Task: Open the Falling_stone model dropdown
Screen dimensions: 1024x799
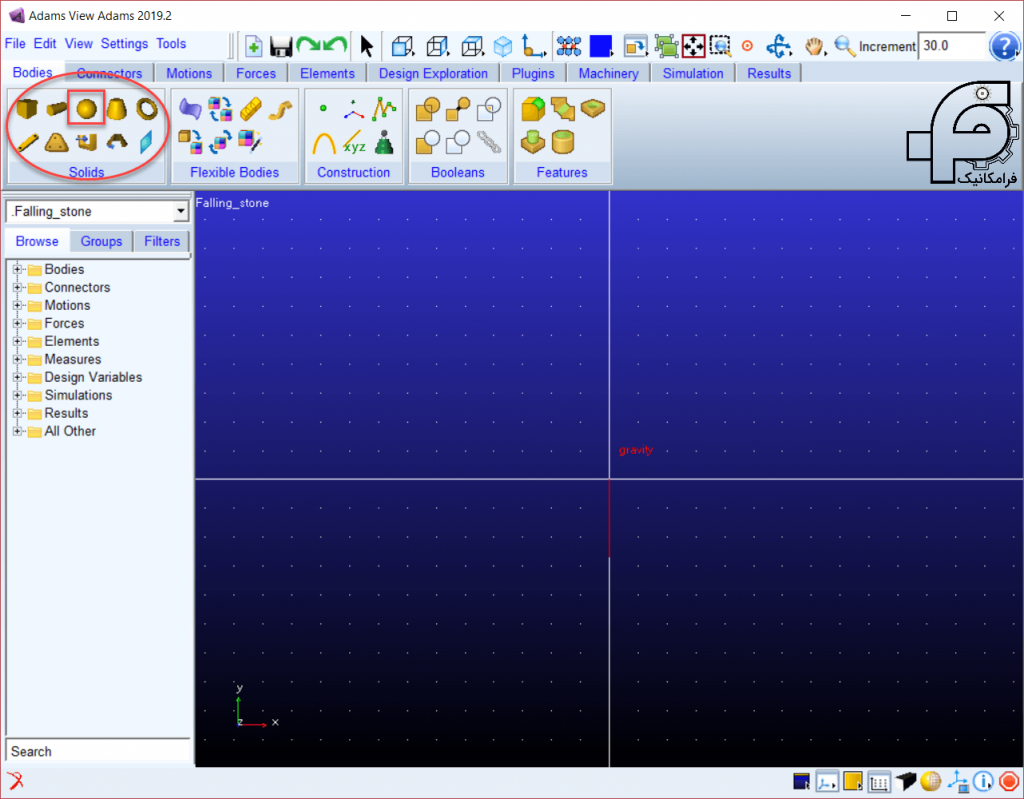Action: (x=180, y=212)
